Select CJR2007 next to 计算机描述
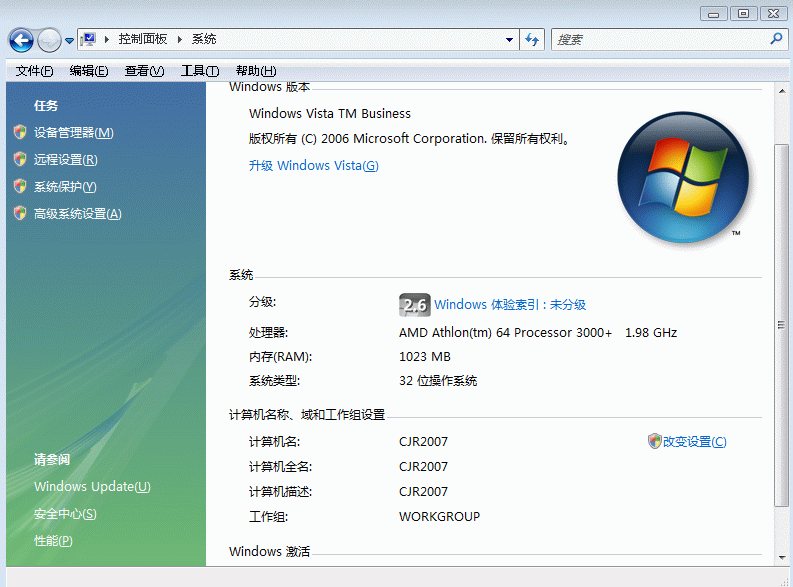 [423, 491]
